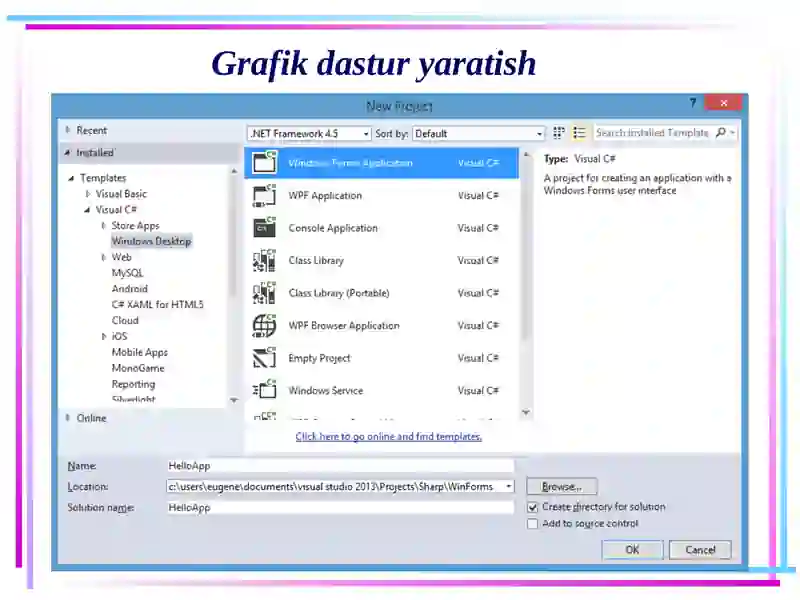Select the Console Application row text
The height and width of the screenshot is (600, 800).
[x=333, y=228]
